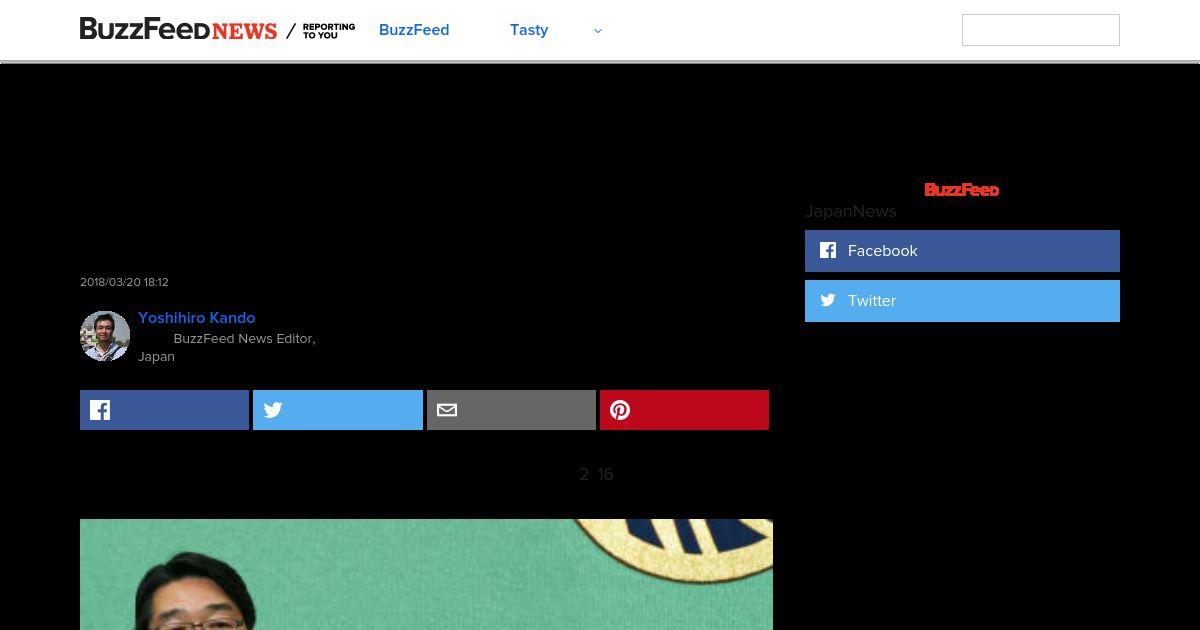Image resolution: width=1200 pixels, height=630 pixels.
Task: Open the article lead photo
Action: (426, 574)
